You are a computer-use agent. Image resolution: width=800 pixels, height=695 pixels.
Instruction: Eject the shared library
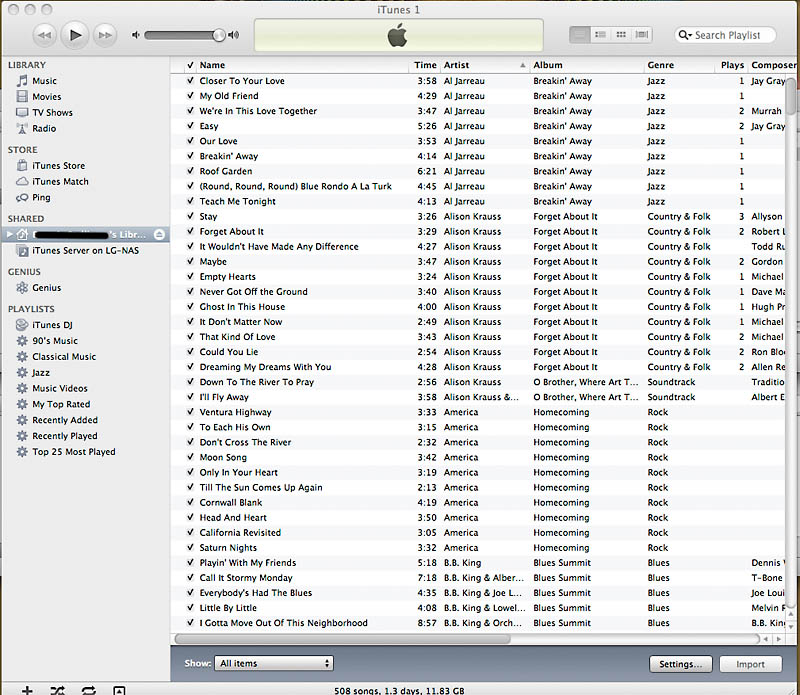pos(159,234)
